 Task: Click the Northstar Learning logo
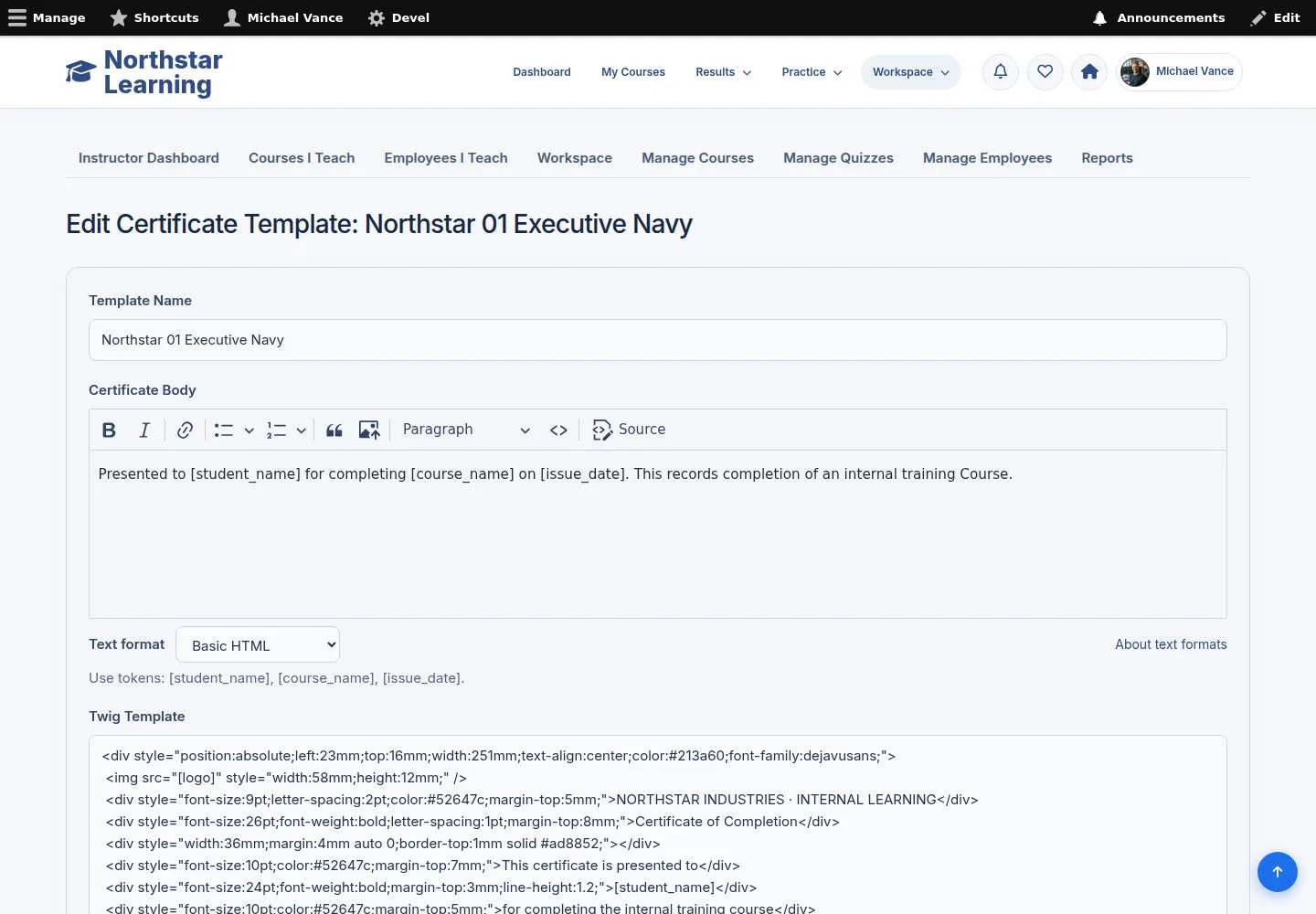tap(144, 72)
